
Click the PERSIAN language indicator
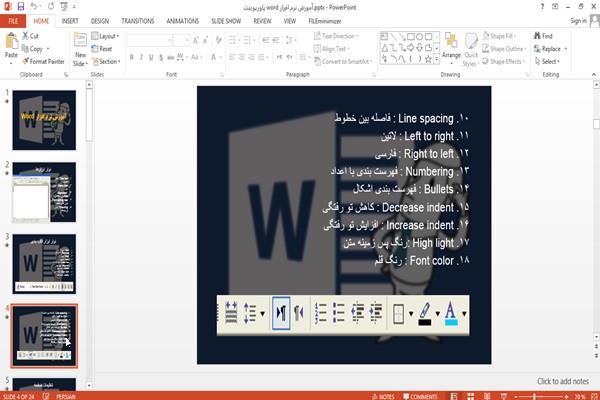66,396
